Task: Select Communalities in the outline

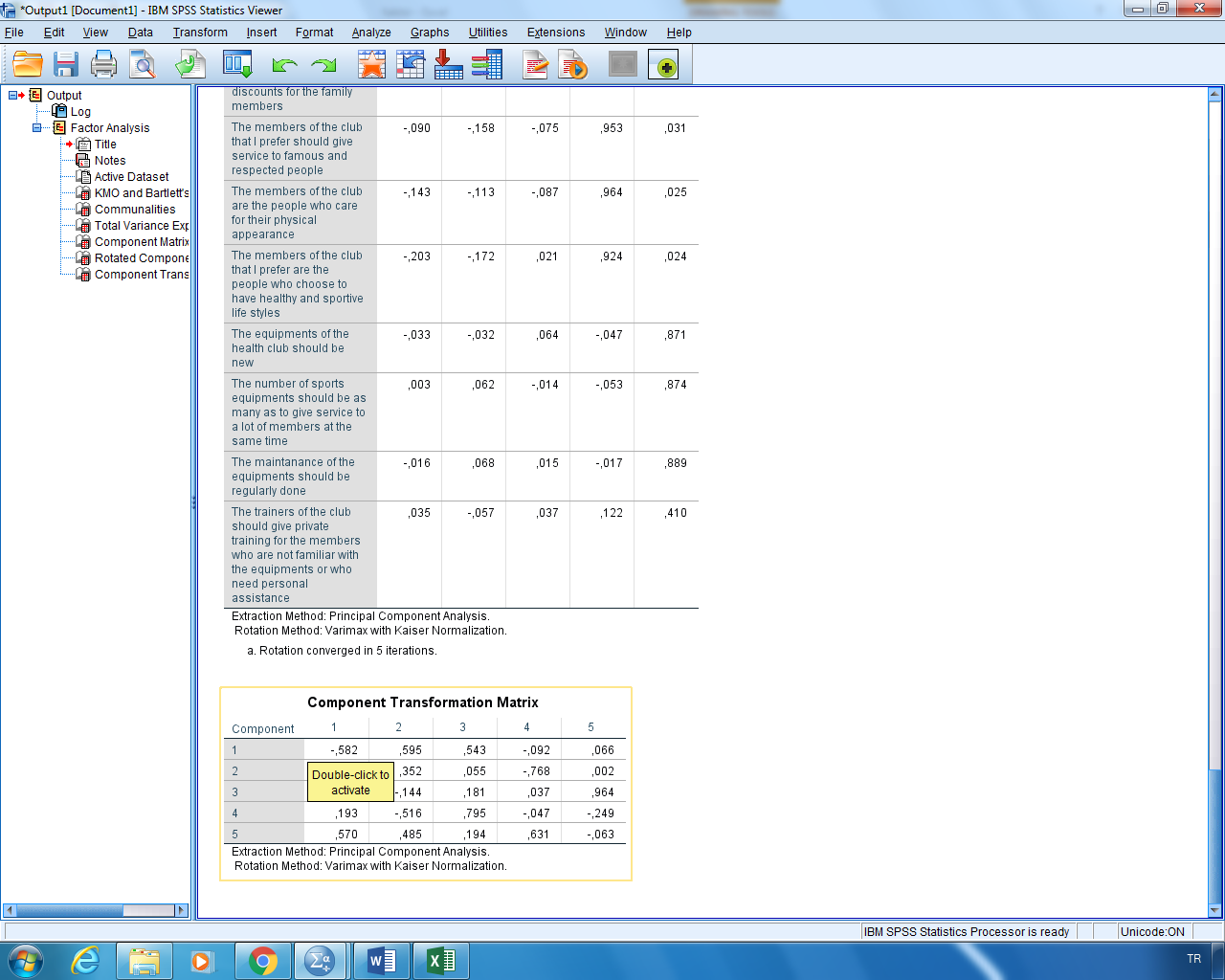Action: pyautogui.click(x=135, y=209)
